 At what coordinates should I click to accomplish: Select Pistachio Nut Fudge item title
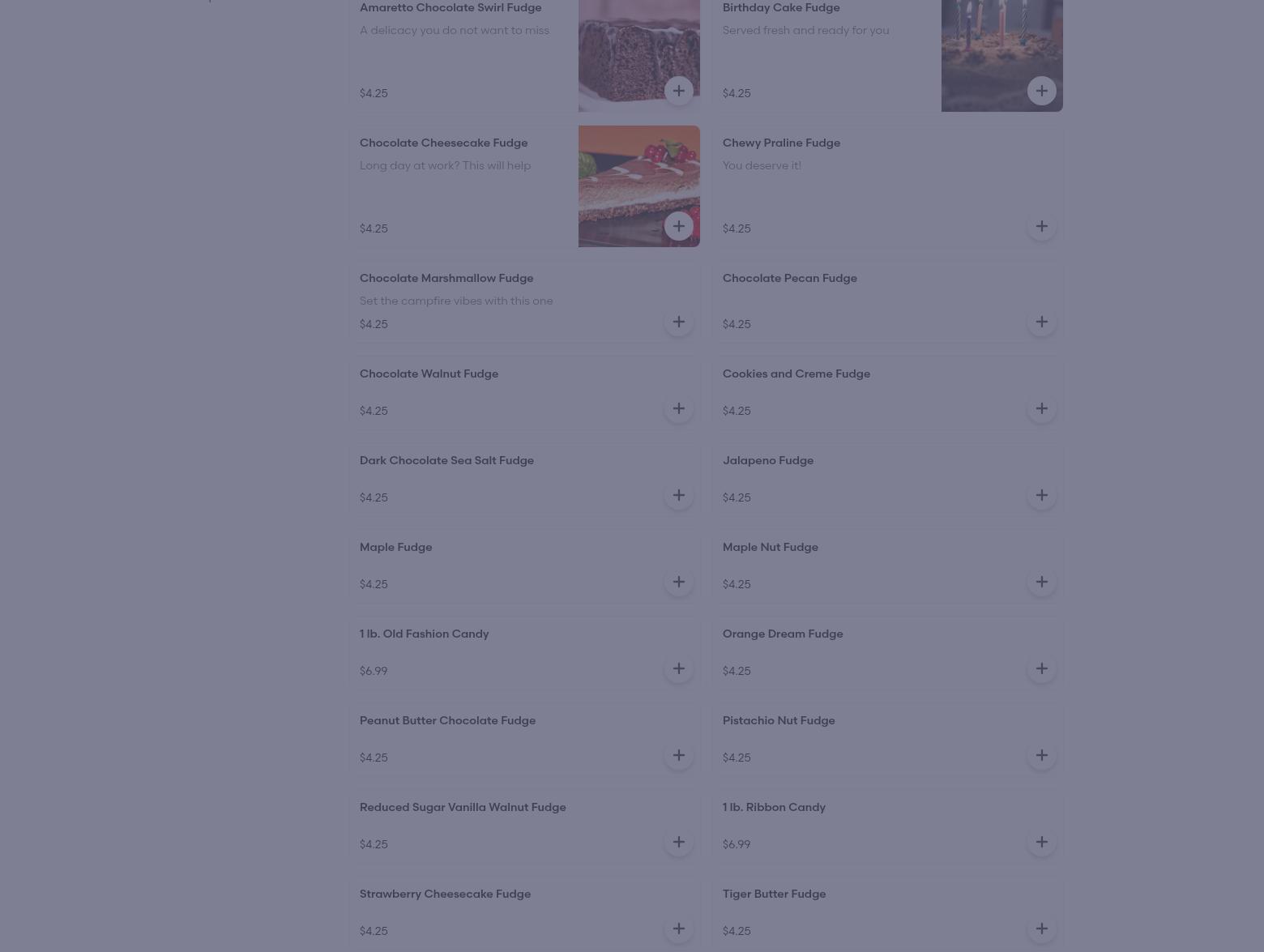pyautogui.click(x=779, y=720)
